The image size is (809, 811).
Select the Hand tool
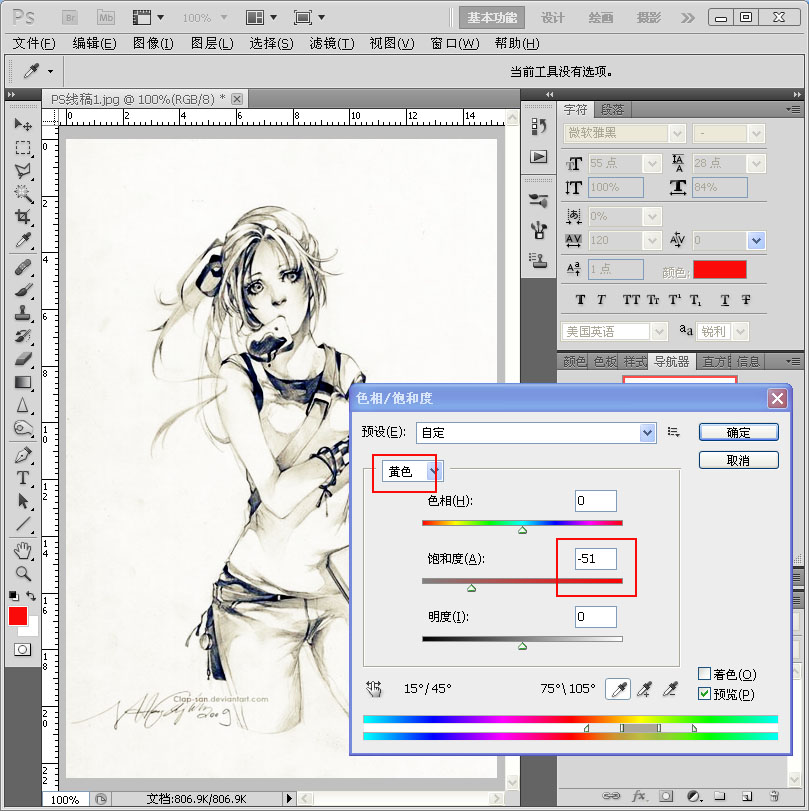pos(23,551)
